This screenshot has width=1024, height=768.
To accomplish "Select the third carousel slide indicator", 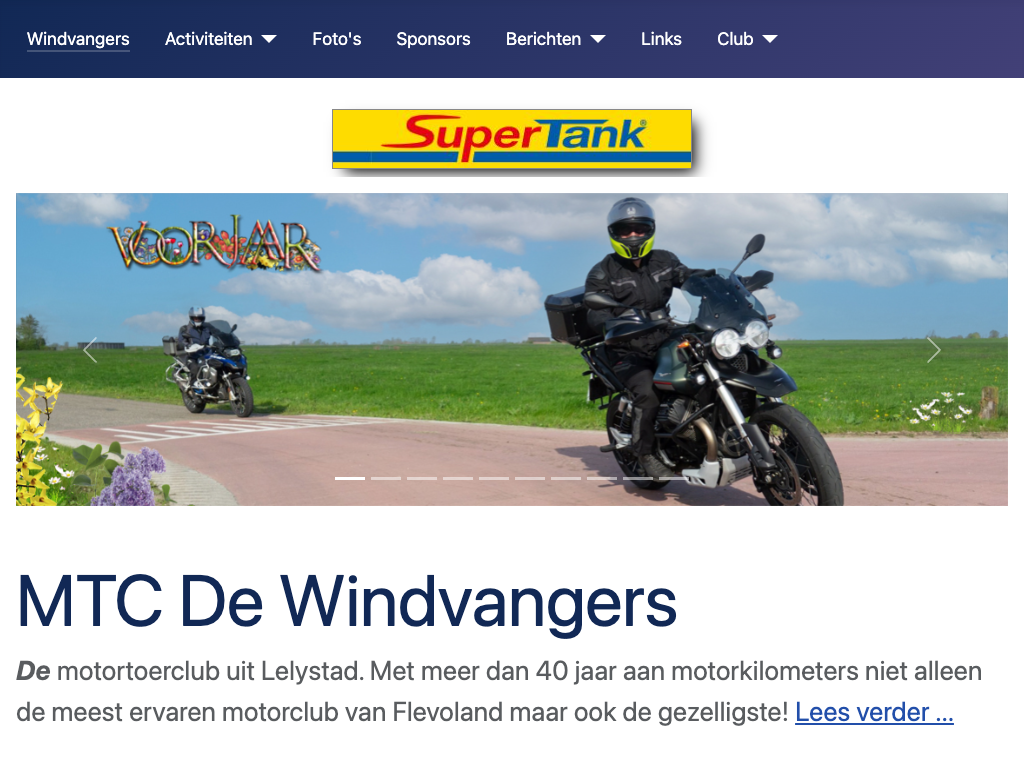I will (422, 479).
